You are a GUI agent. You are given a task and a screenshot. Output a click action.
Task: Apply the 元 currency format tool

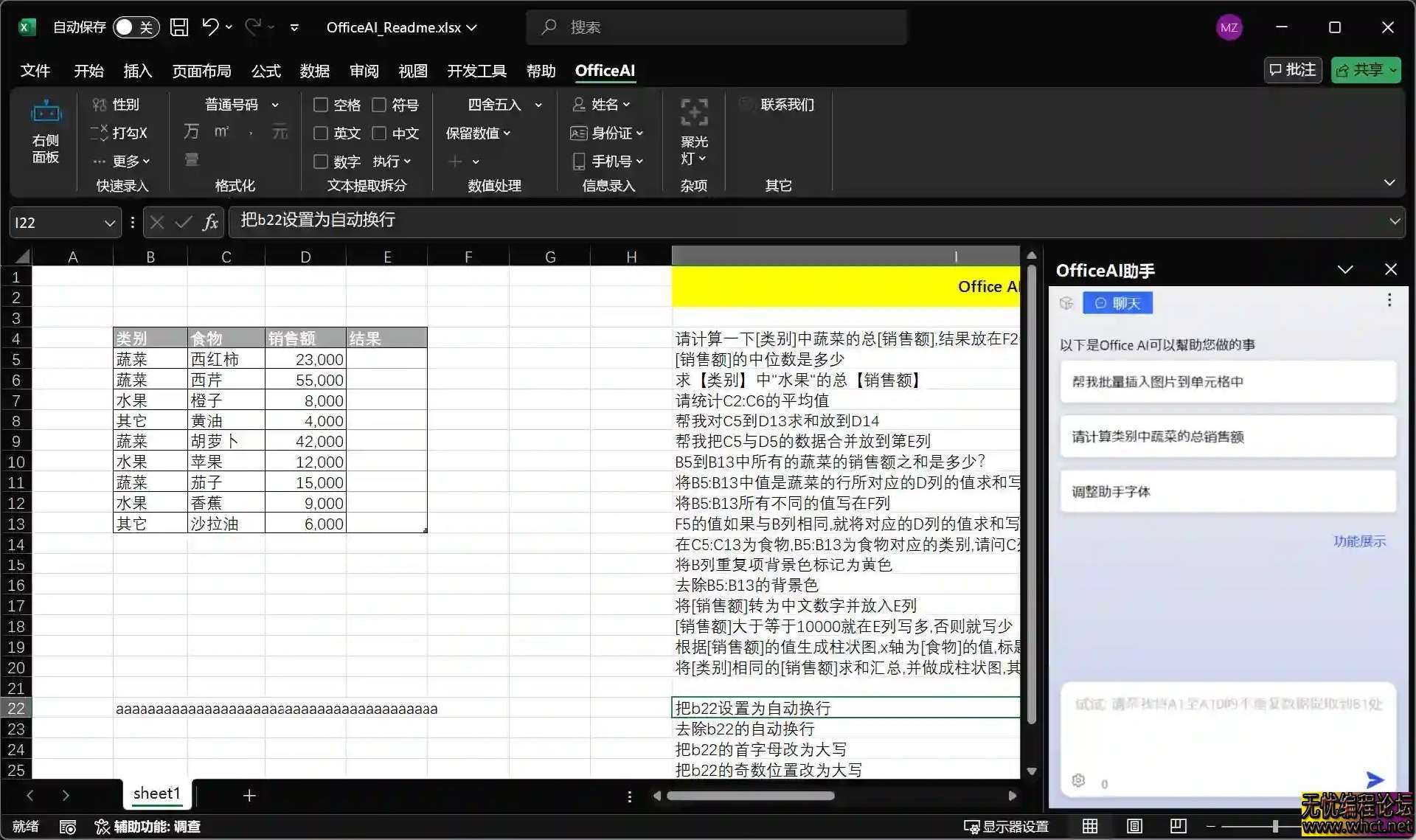[280, 132]
